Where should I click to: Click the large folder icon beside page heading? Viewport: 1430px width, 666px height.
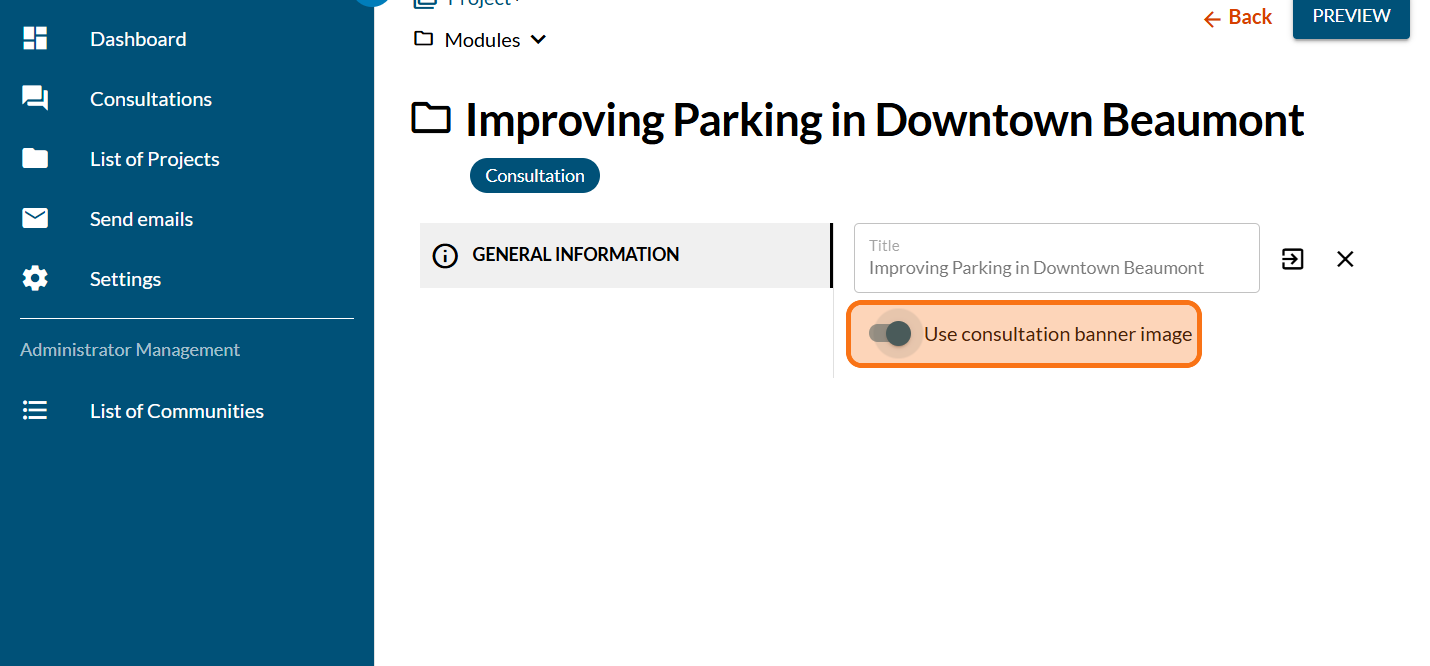[x=432, y=119]
